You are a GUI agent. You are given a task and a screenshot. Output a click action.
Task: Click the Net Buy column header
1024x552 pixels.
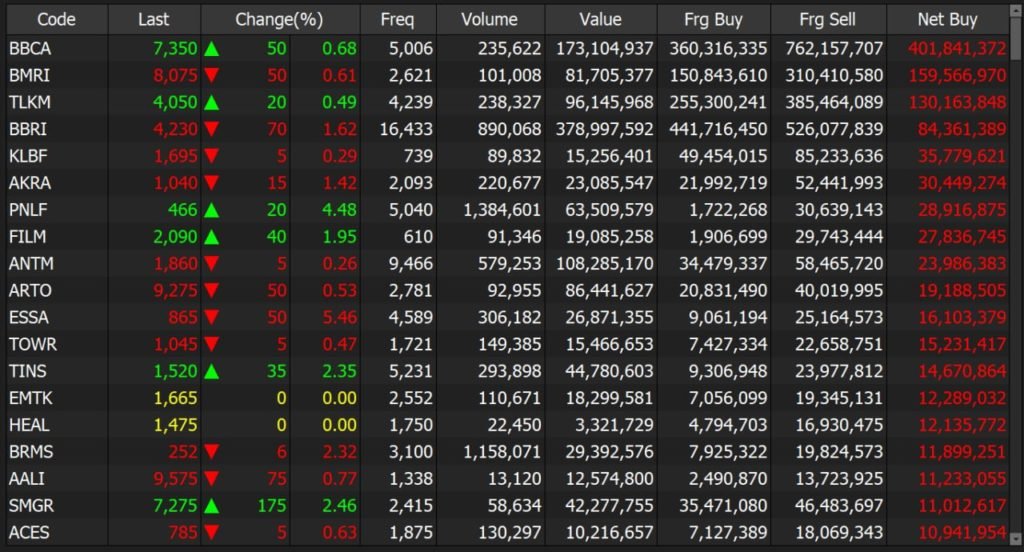coord(948,20)
